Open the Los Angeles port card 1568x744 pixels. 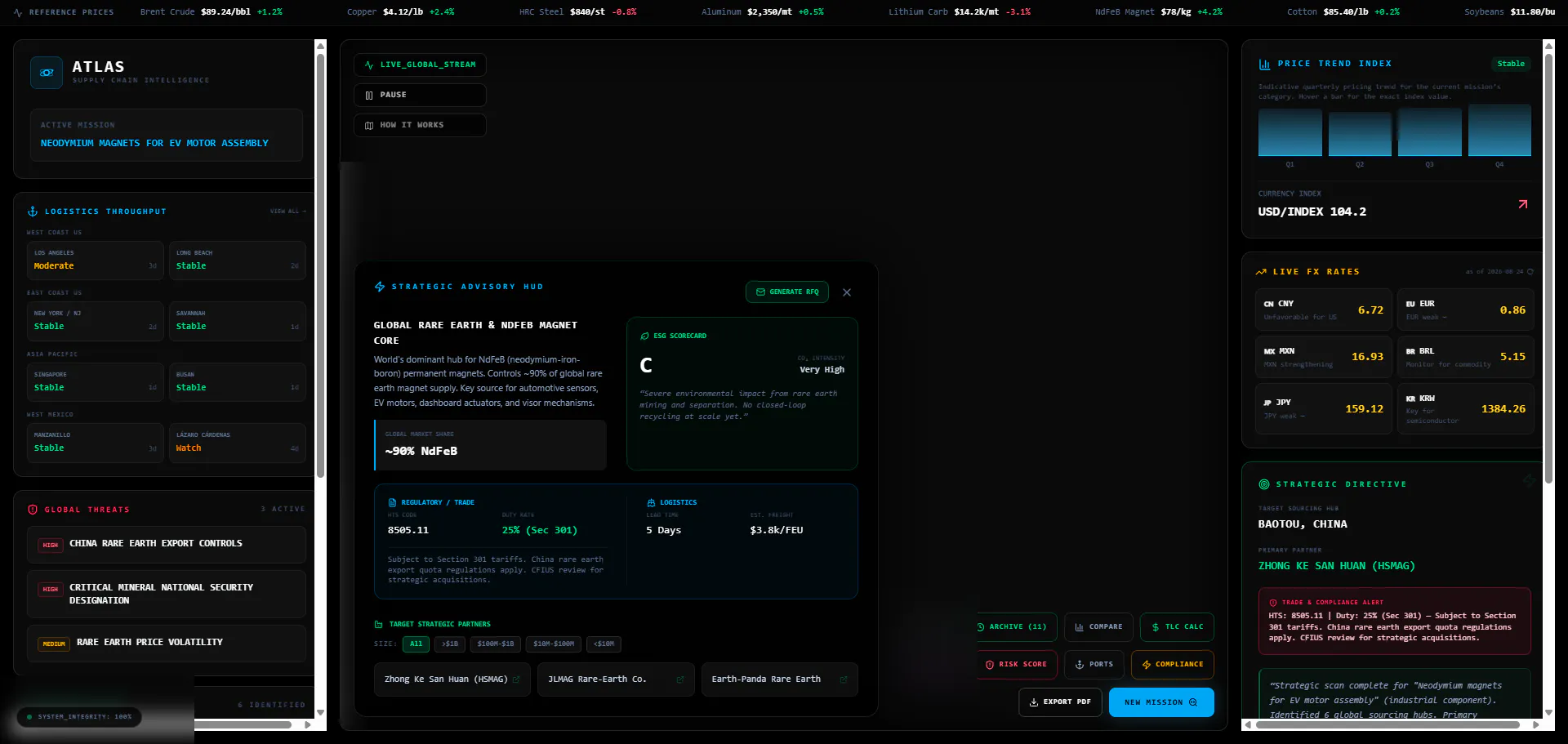click(x=95, y=261)
